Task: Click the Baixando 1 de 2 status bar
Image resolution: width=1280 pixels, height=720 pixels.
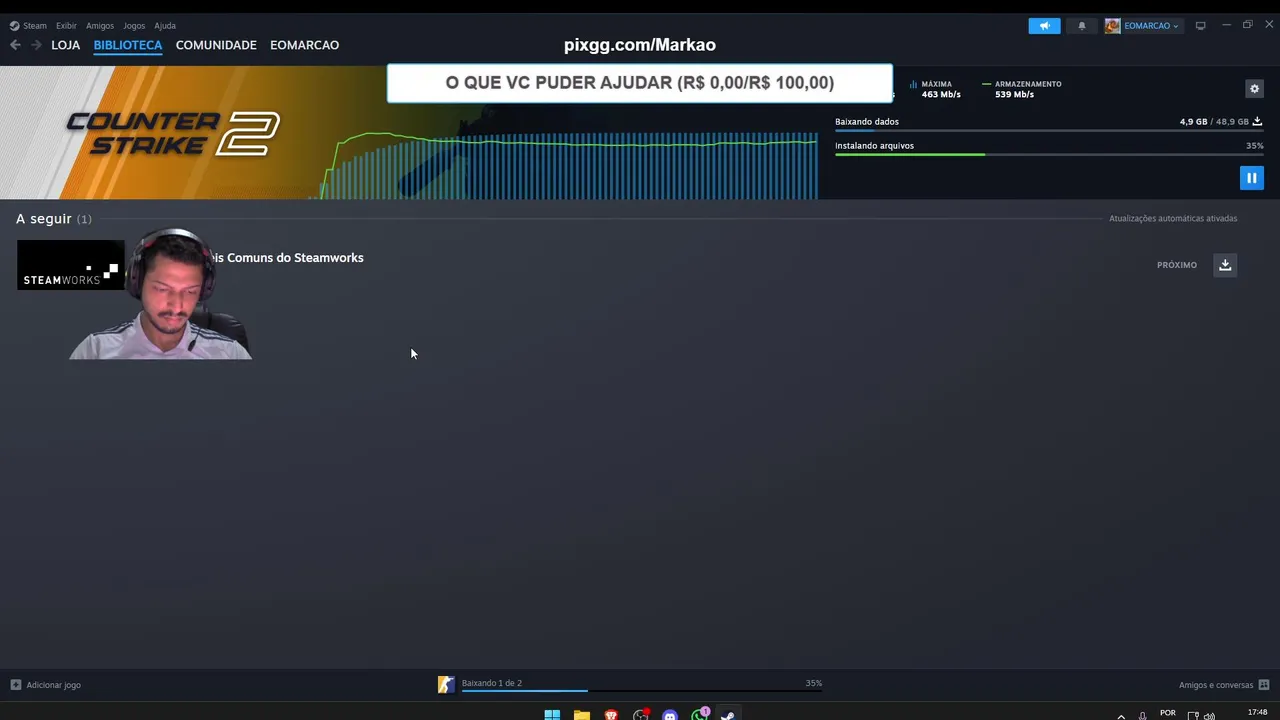Action: coord(640,684)
